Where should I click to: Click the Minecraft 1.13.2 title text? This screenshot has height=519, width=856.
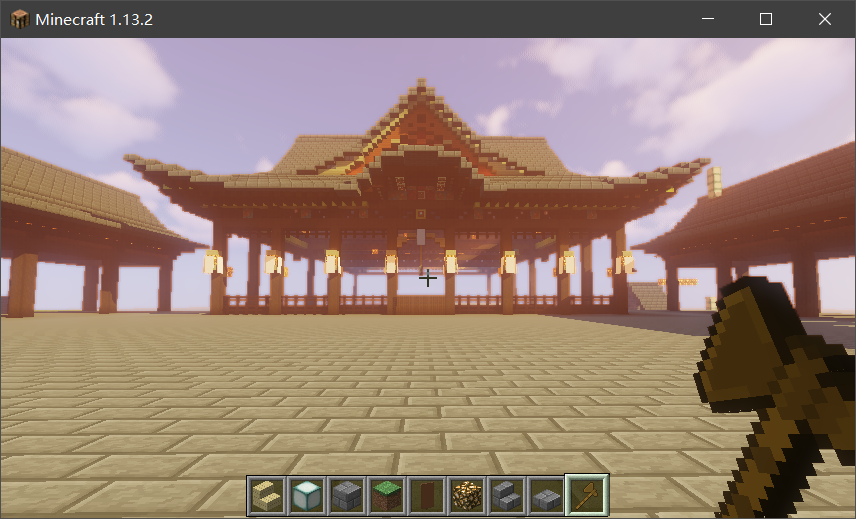(94, 19)
